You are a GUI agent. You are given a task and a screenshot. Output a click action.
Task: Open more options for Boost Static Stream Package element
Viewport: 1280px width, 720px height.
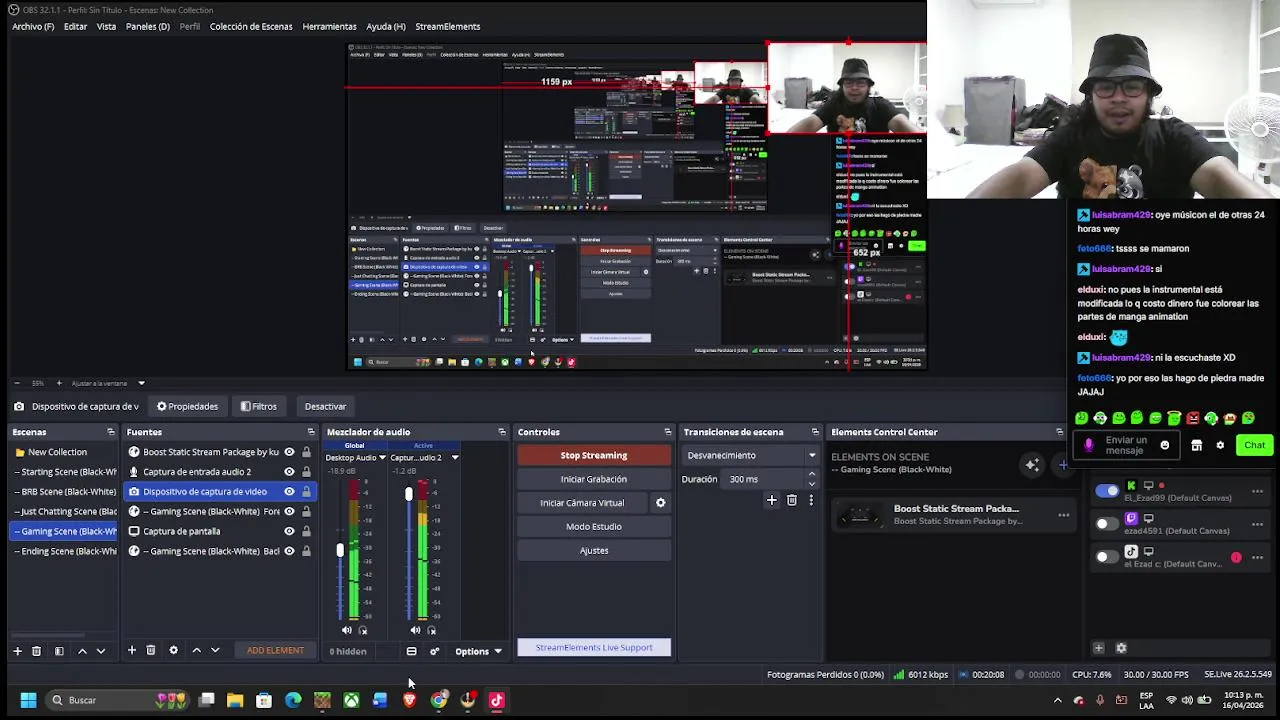pyautogui.click(x=1064, y=516)
